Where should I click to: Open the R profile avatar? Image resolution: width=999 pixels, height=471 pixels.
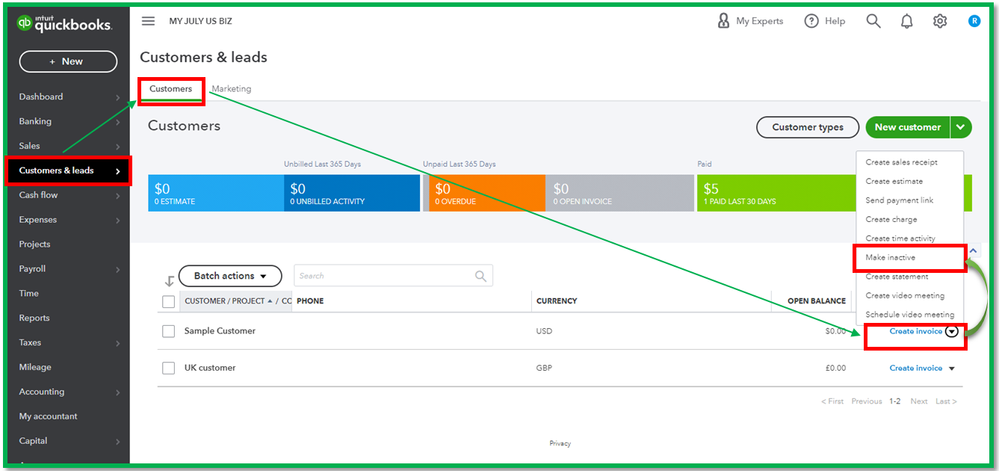pyautogui.click(x=974, y=21)
